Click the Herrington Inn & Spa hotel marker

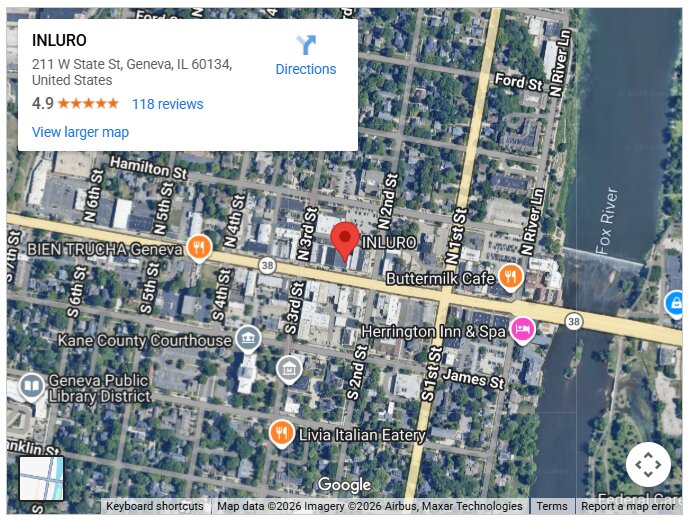(522, 330)
